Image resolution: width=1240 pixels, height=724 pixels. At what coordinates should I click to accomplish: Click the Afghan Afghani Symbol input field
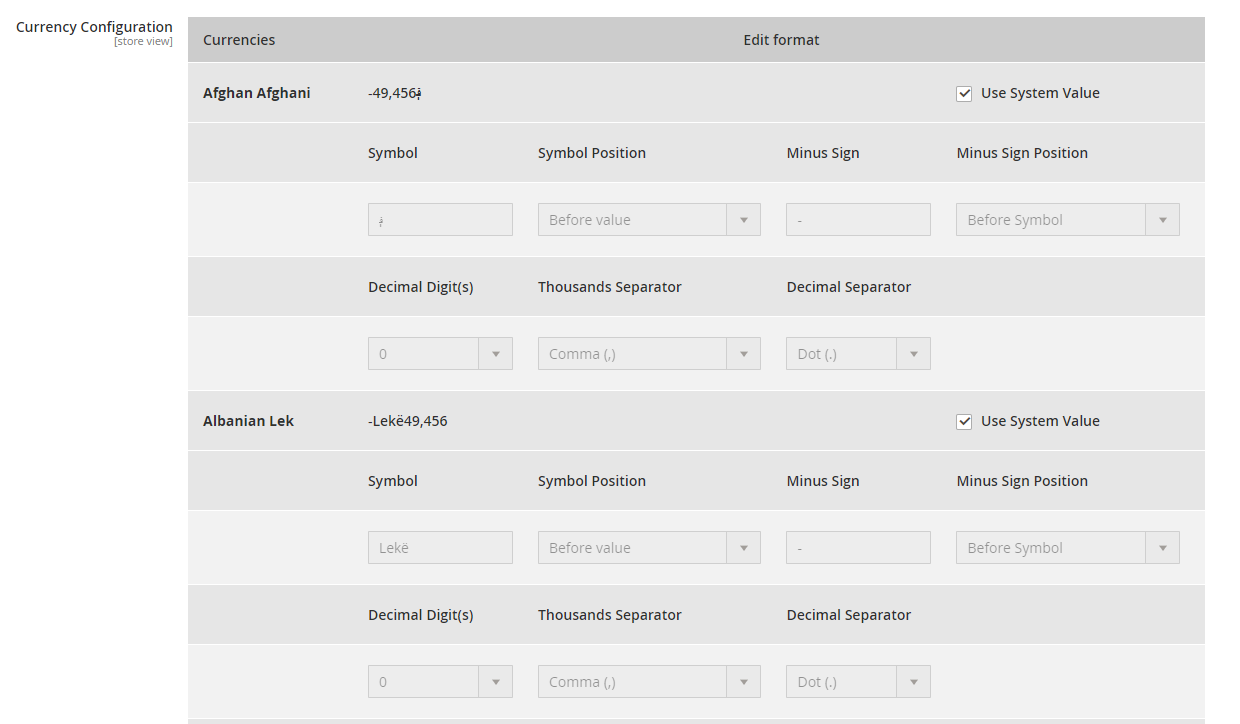click(x=440, y=220)
